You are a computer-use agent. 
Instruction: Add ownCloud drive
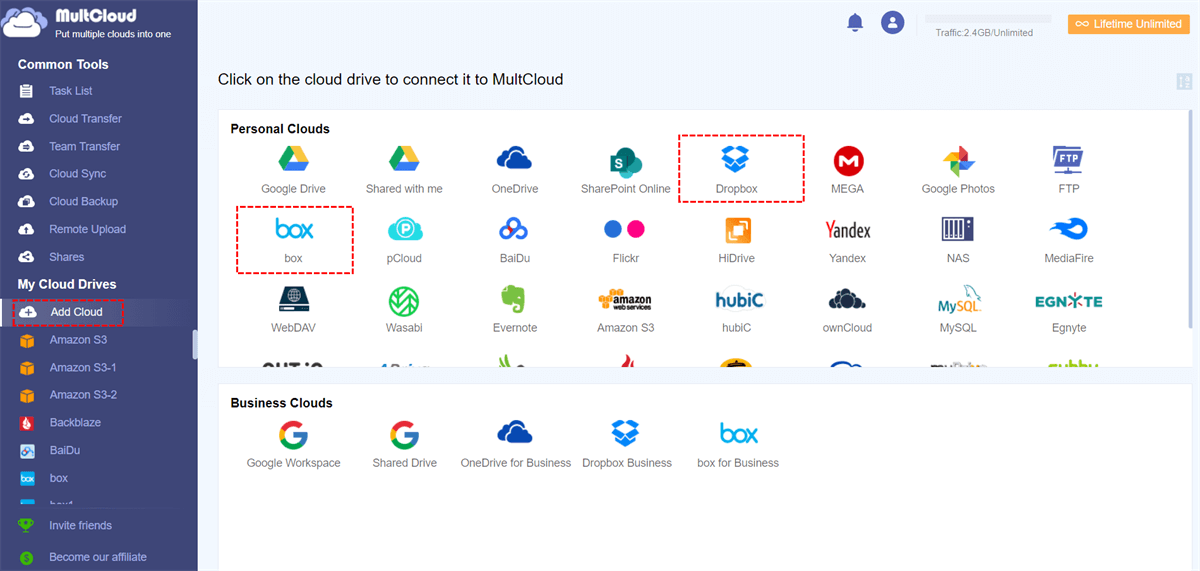(x=848, y=309)
